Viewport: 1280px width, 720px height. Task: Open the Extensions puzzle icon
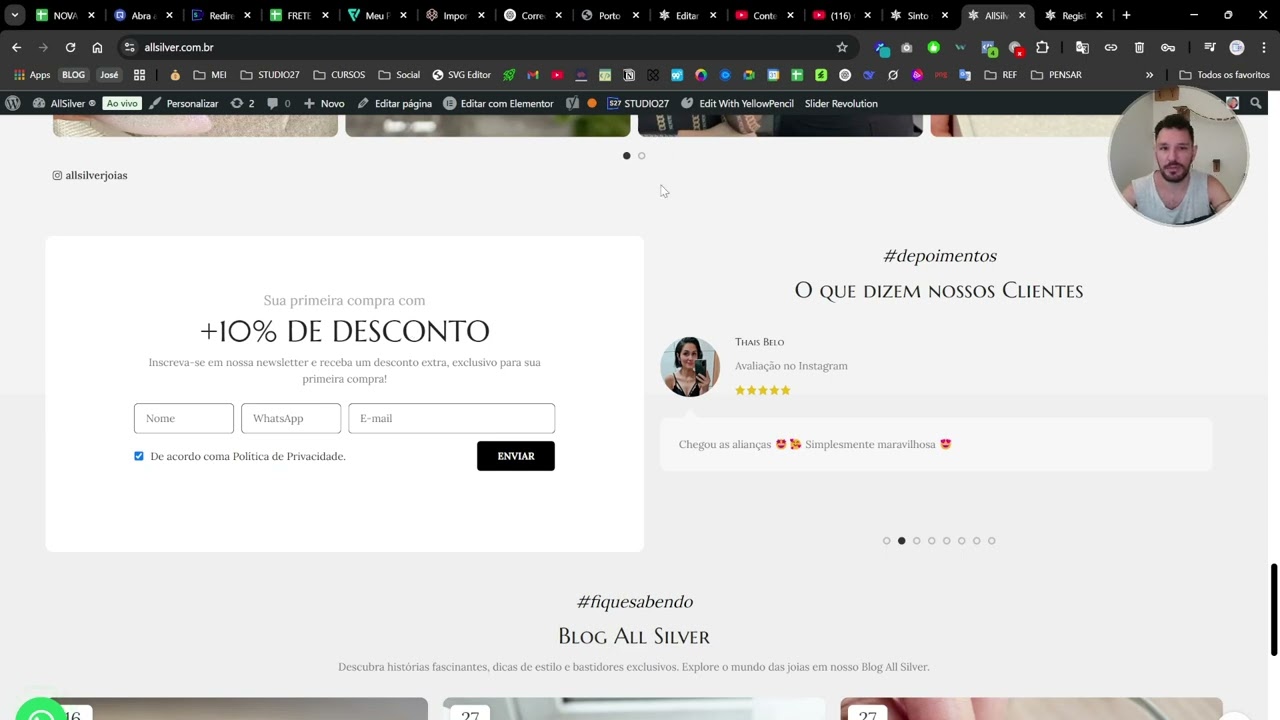pos(1042,47)
